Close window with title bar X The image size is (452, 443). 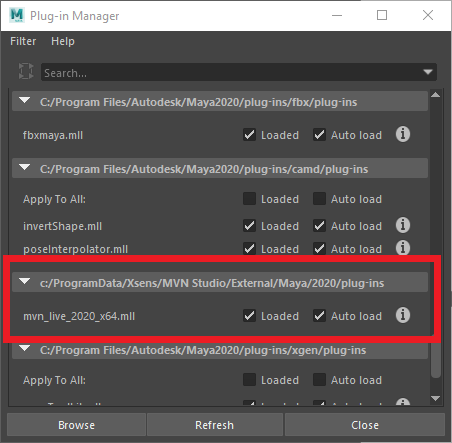pyautogui.click(x=428, y=15)
